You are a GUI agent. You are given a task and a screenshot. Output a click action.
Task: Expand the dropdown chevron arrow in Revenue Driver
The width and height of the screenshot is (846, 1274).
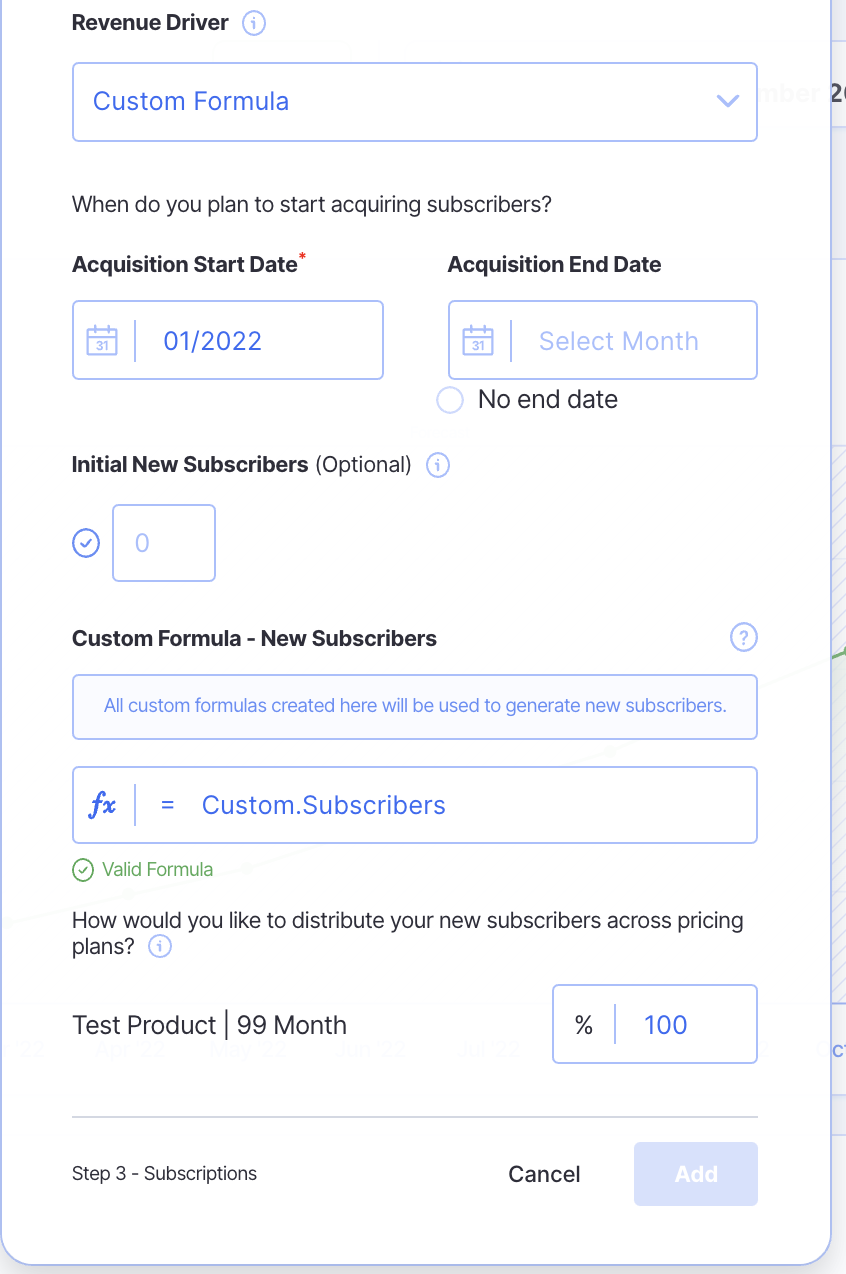(727, 102)
